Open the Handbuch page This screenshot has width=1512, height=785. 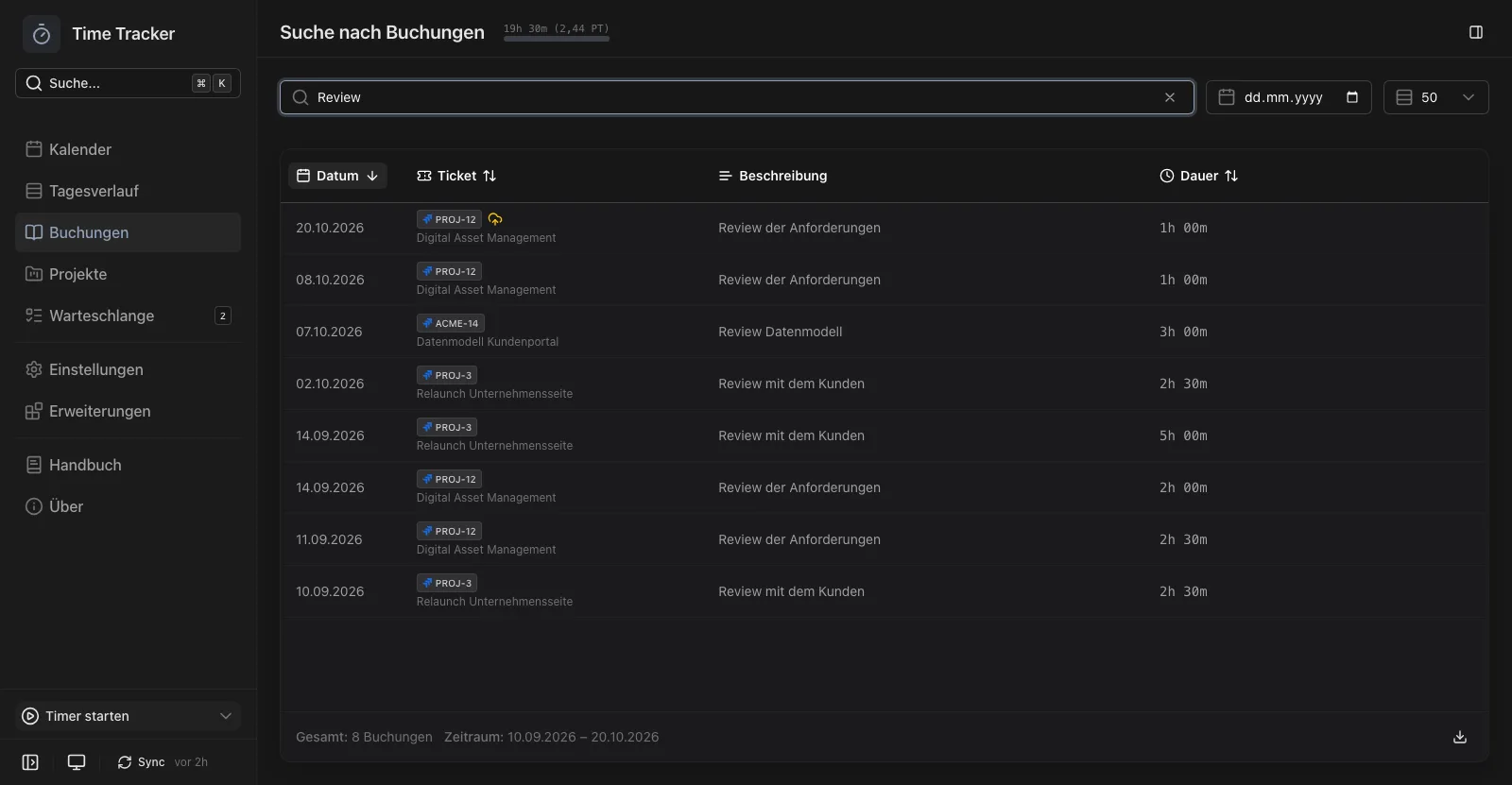tap(128, 465)
